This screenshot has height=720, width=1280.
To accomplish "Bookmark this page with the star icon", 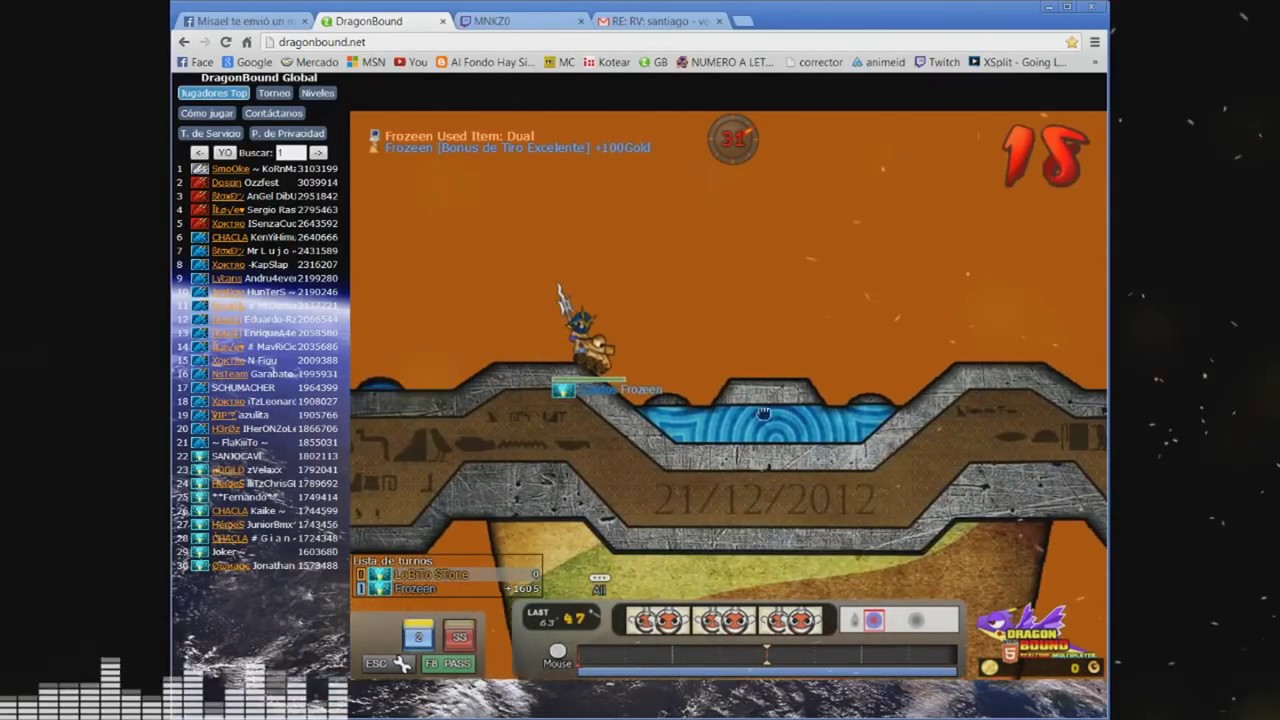I will [x=1072, y=42].
